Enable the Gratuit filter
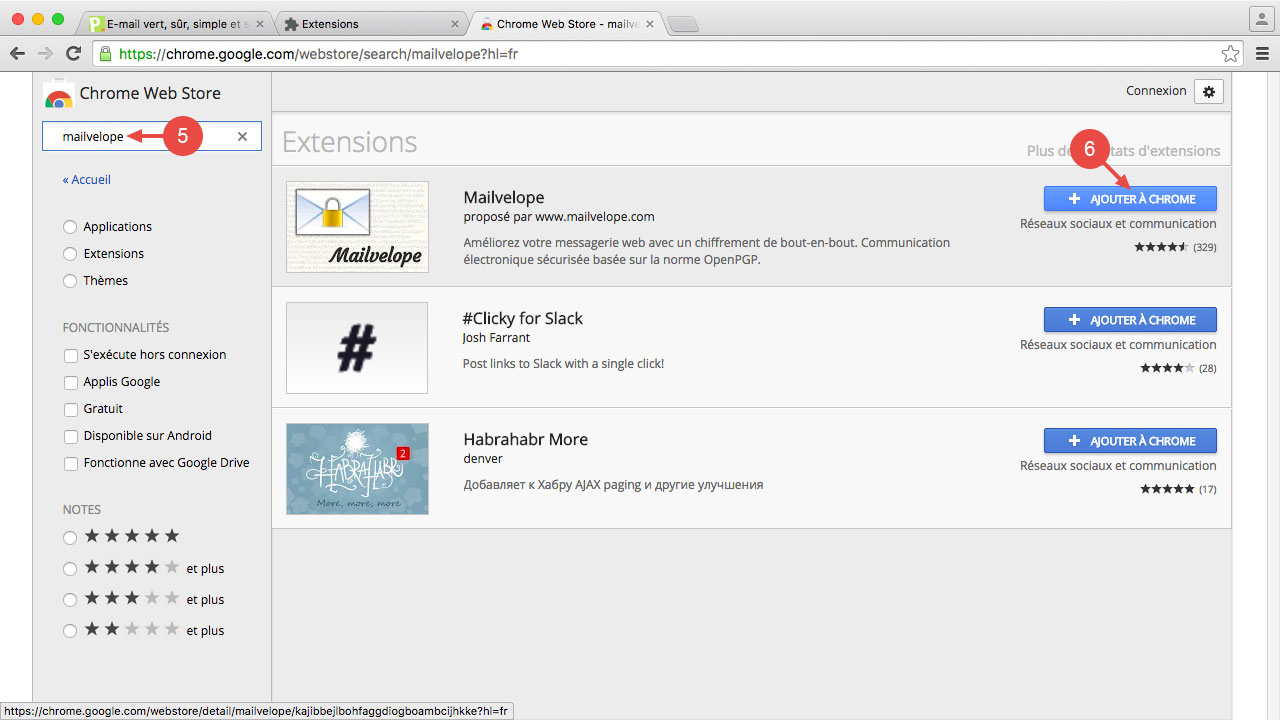The width and height of the screenshot is (1280, 720). point(71,409)
